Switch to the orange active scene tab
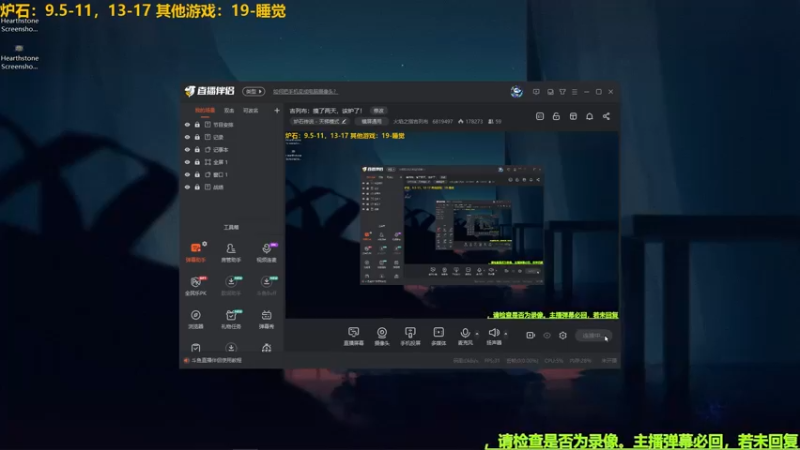 tap(205, 110)
